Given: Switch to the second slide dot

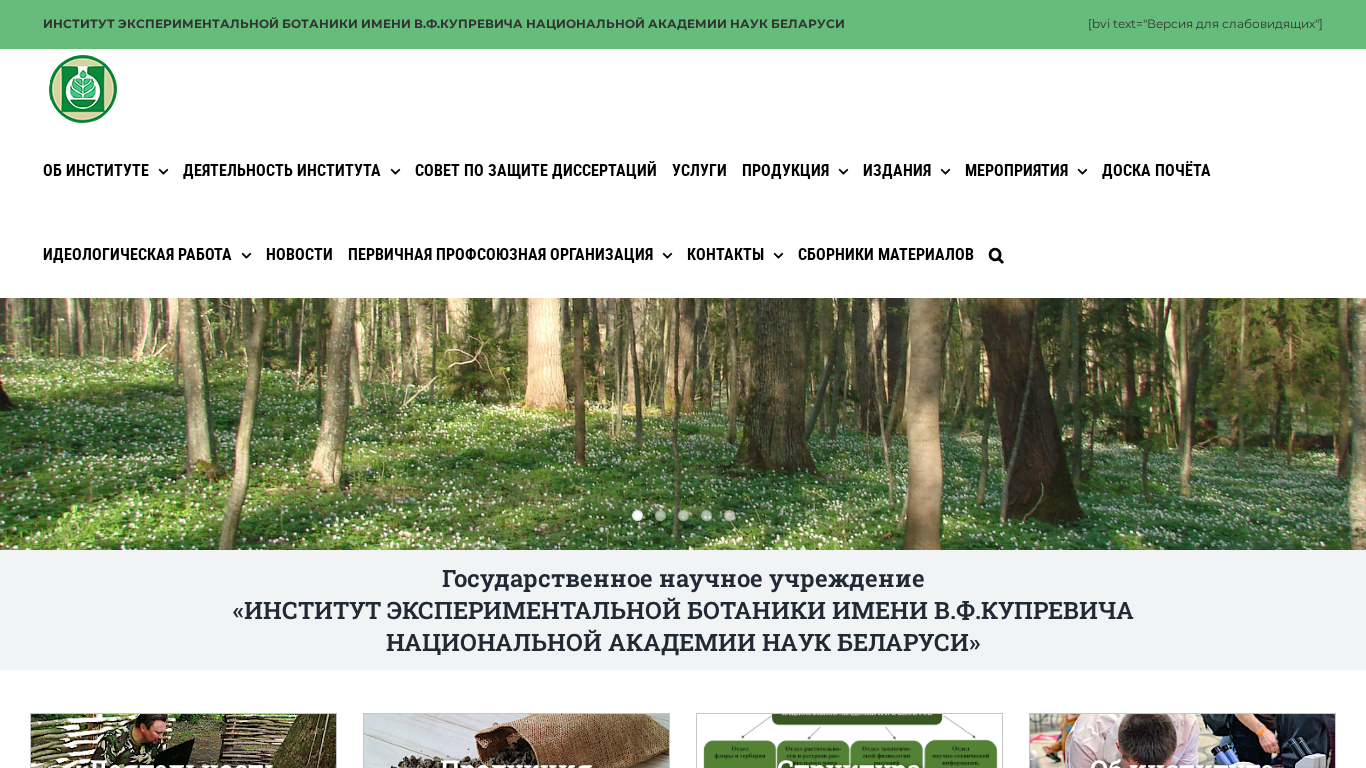Looking at the screenshot, I should 660,516.
